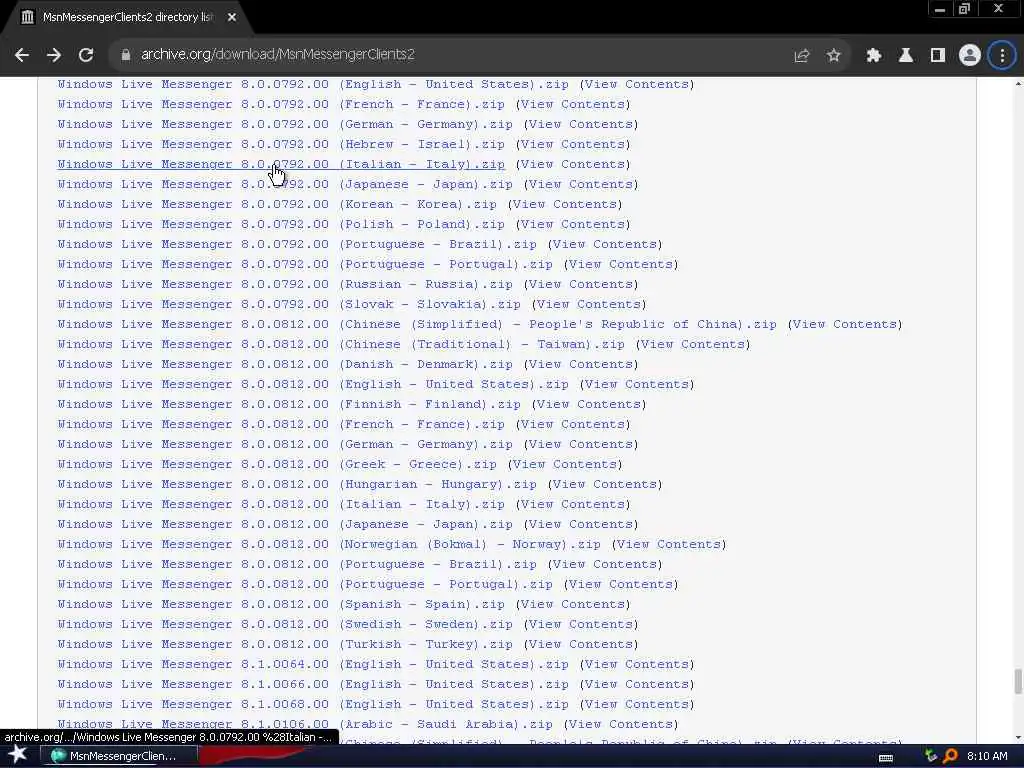Download 8.1.0066.00 English - United States zip

pyautogui.click(x=313, y=684)
